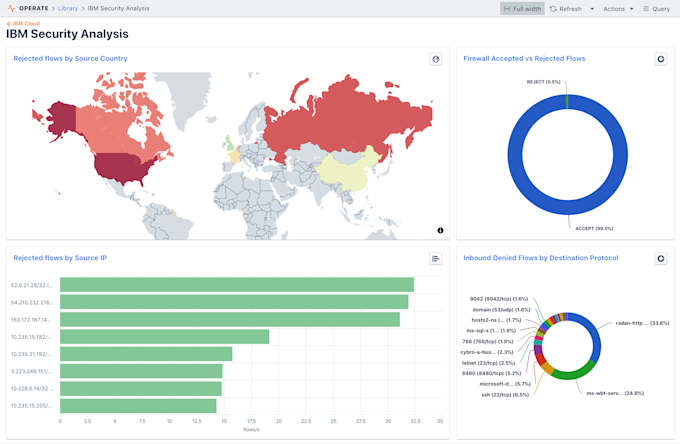Click the 766 (766/tcp) (1.9%) label

(487, 342)
